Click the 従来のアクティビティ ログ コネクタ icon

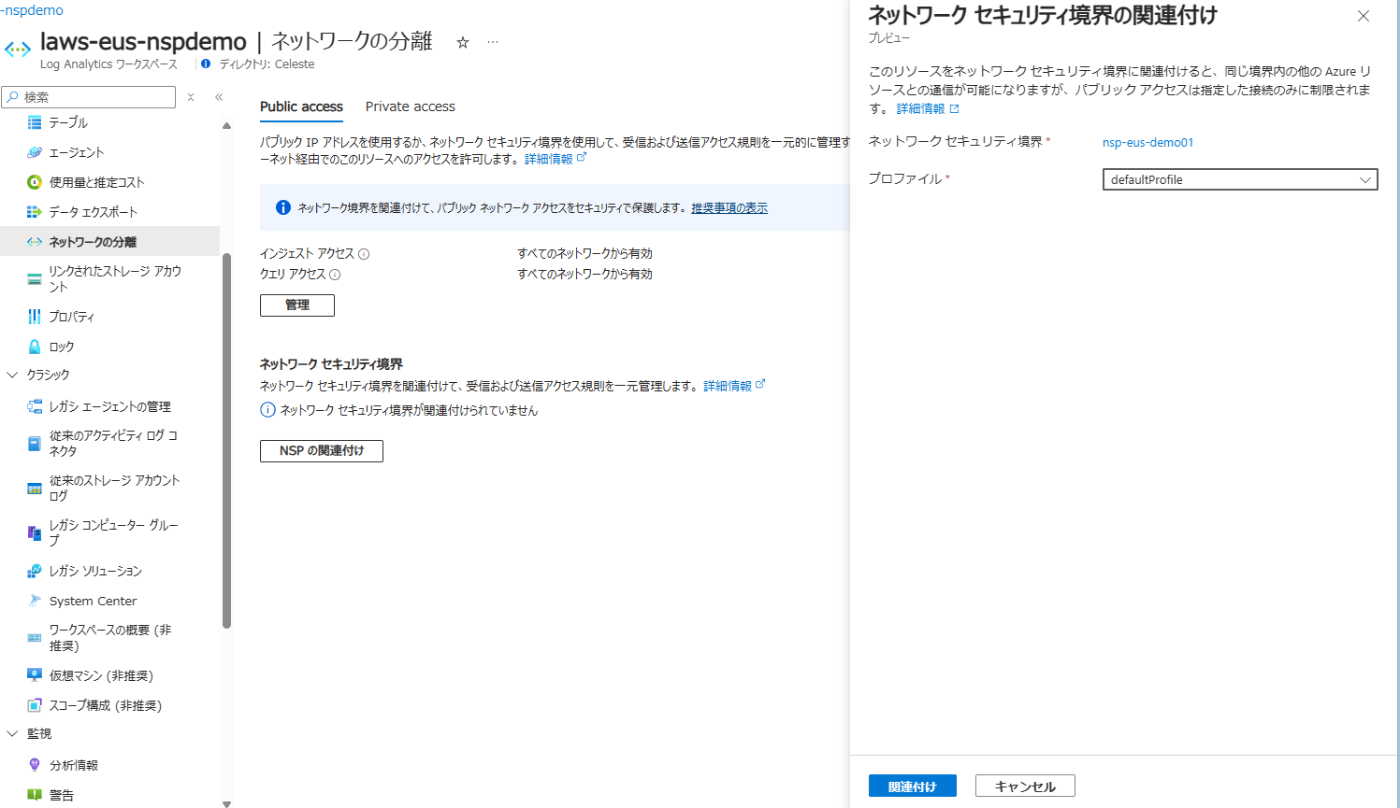[34, 443]
